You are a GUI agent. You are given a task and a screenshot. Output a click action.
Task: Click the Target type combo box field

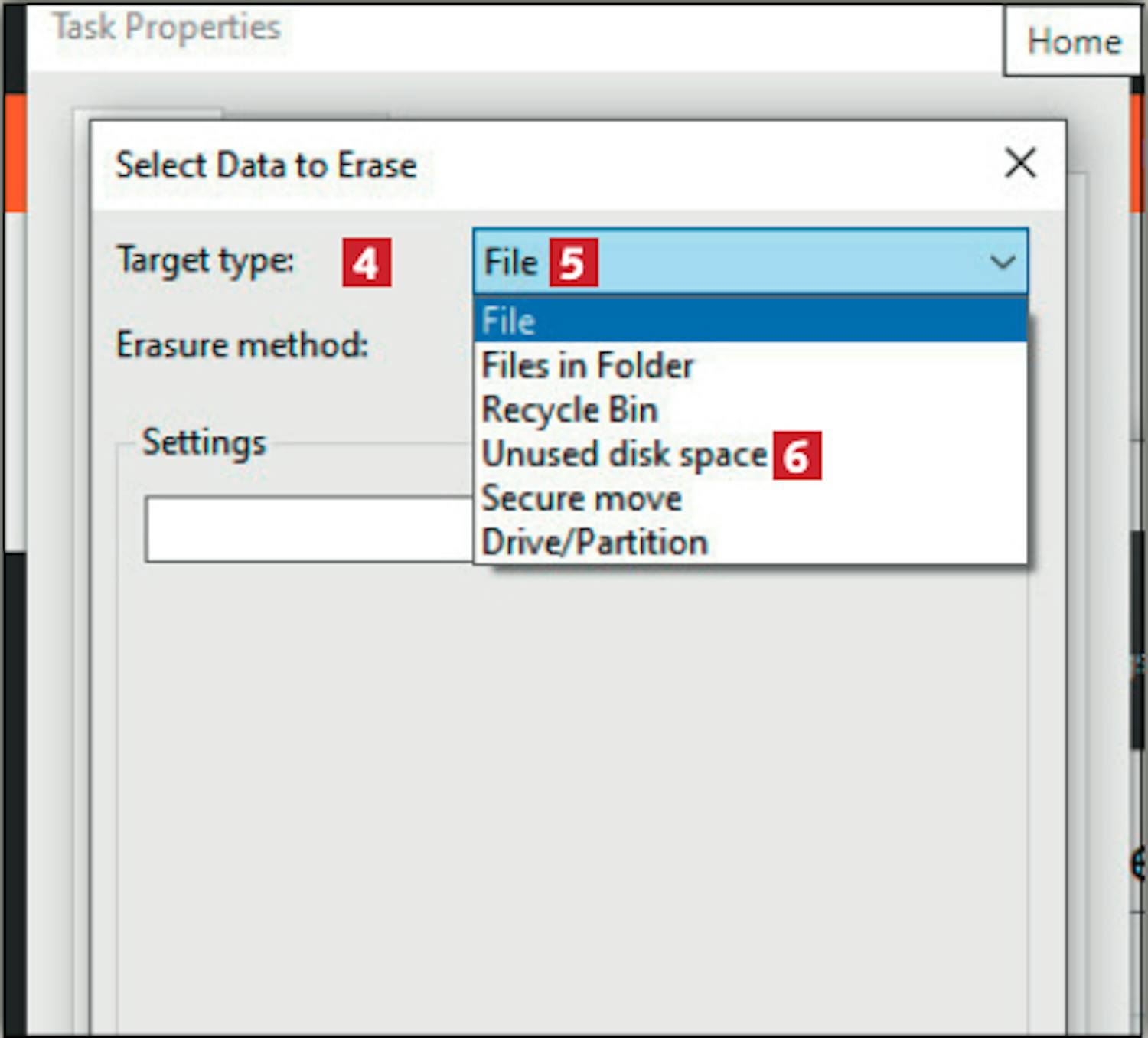750,262
